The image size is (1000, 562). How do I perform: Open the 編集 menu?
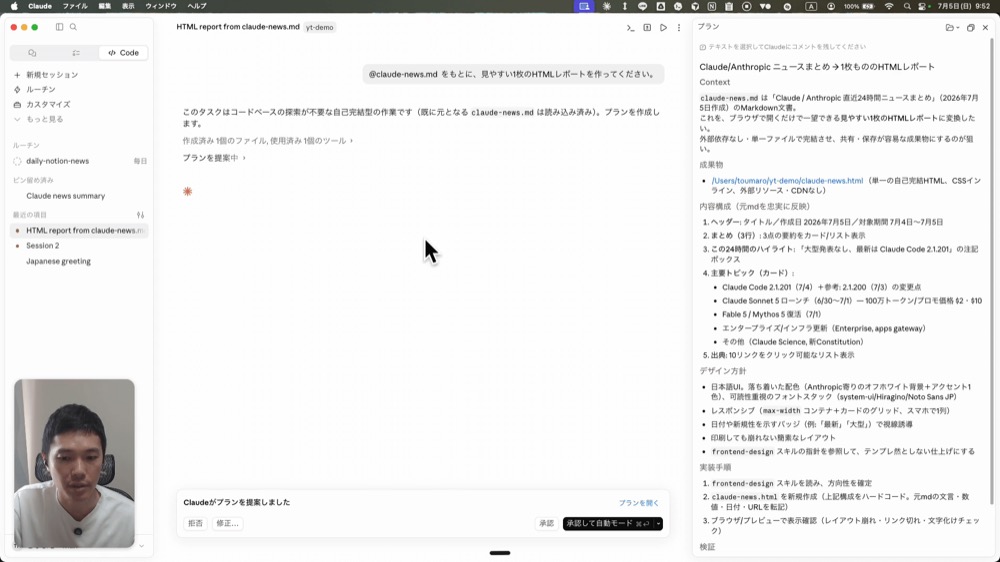click(105, 6)
